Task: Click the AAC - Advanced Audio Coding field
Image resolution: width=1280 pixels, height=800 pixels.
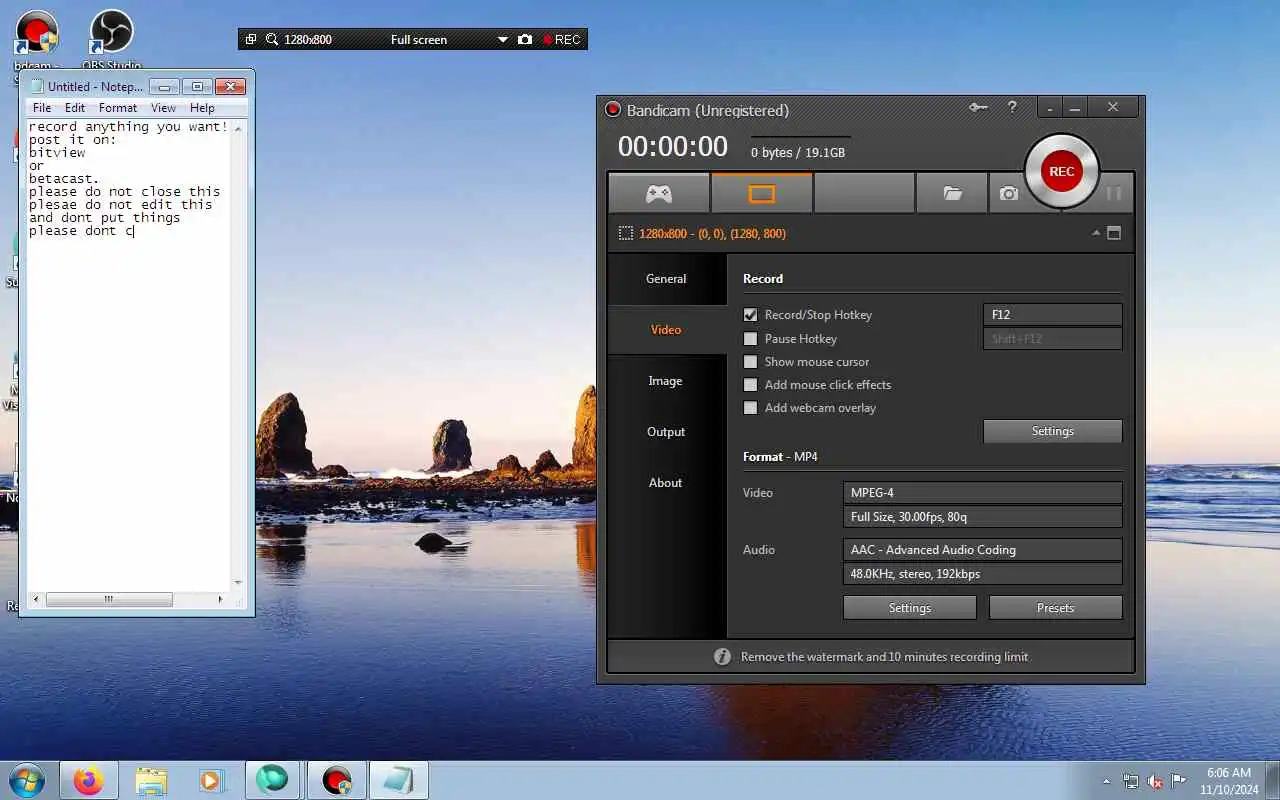Action: coord(983,549)
